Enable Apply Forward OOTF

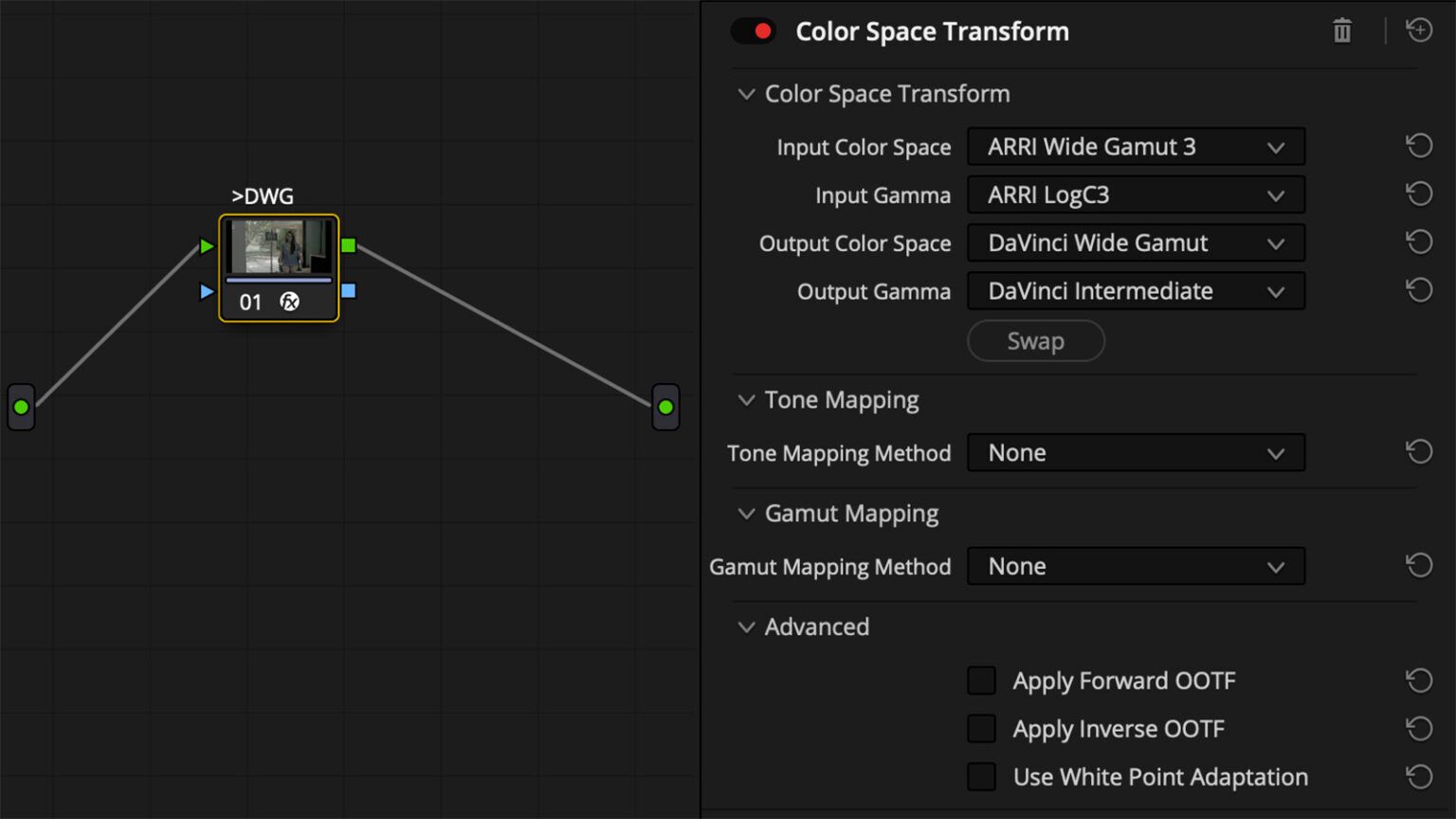coord(982,680)
